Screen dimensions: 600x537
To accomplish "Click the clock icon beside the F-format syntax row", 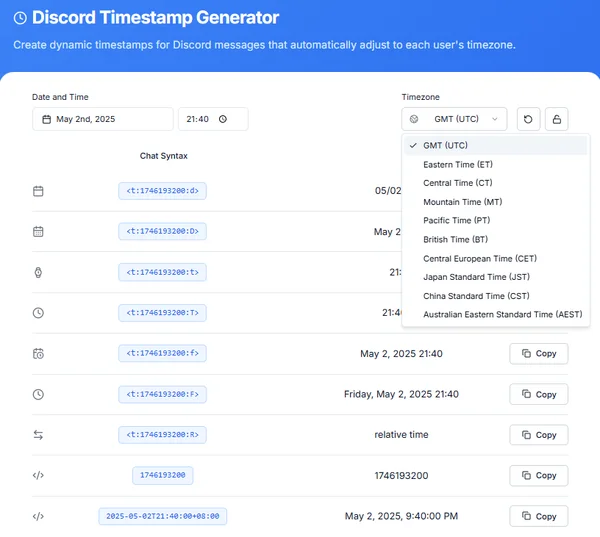I will coord(38,394).
